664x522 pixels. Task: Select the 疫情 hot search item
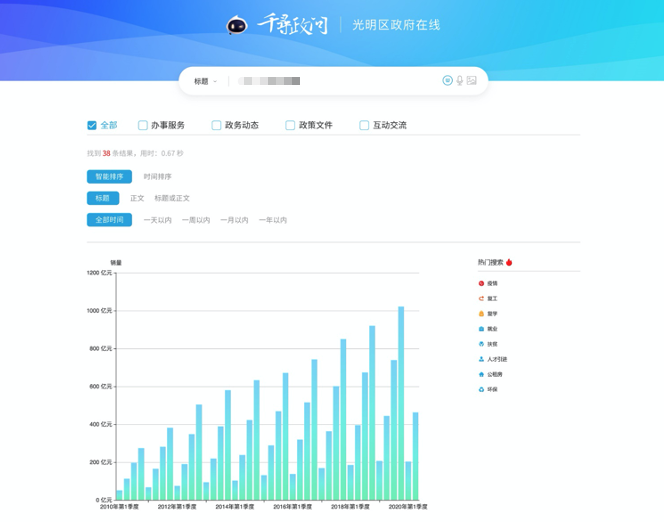[x=491, y=283]
